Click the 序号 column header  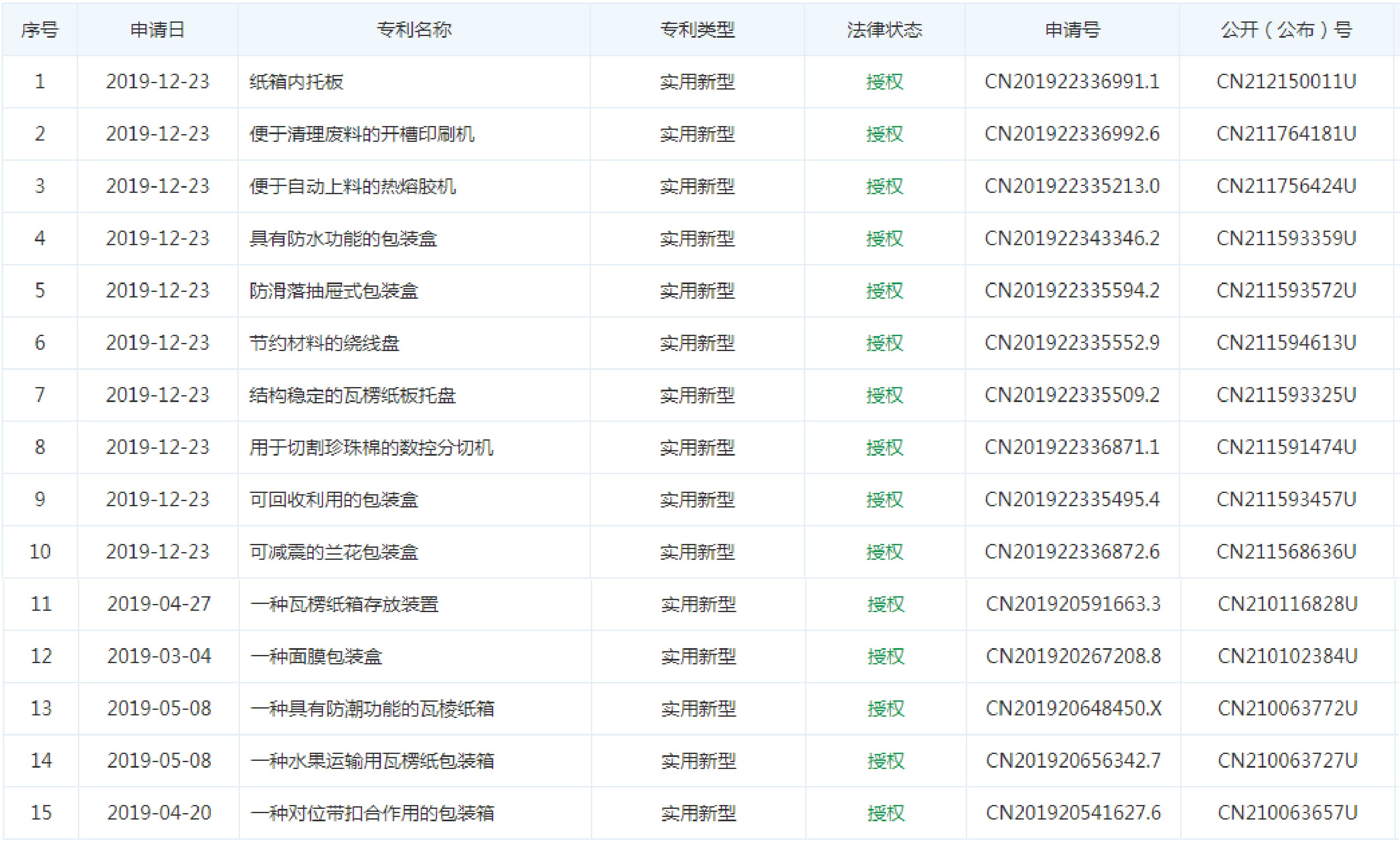tap(39, 30)
